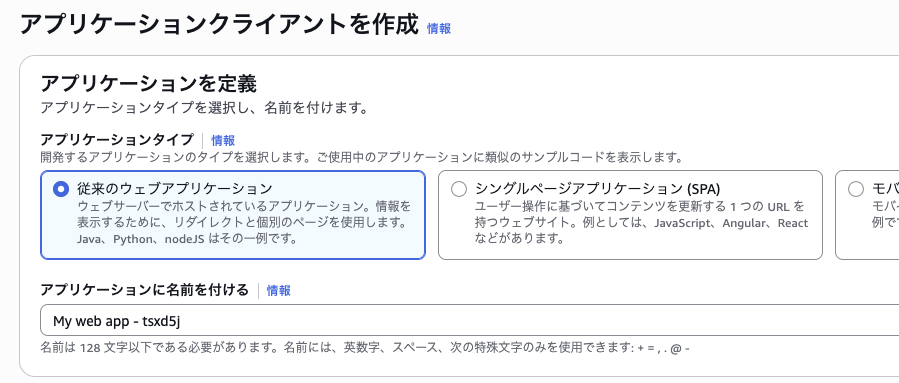
Task: Open 情報 link next to アプリケーションタイプ
Action: coord(223,140)
